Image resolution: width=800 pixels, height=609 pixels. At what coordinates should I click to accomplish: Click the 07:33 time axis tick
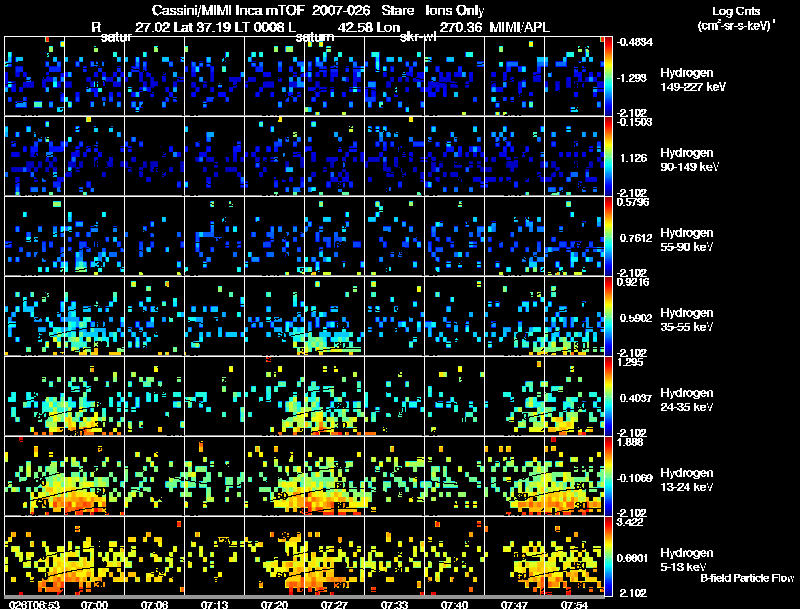click(394, 604)
